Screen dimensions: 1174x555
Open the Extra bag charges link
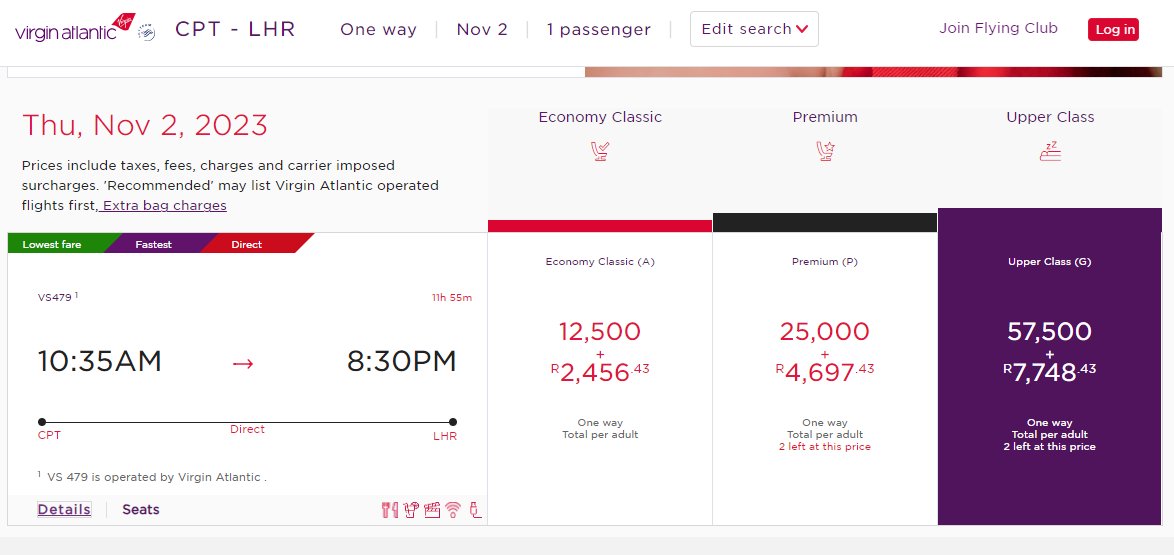tap(164, 205)
